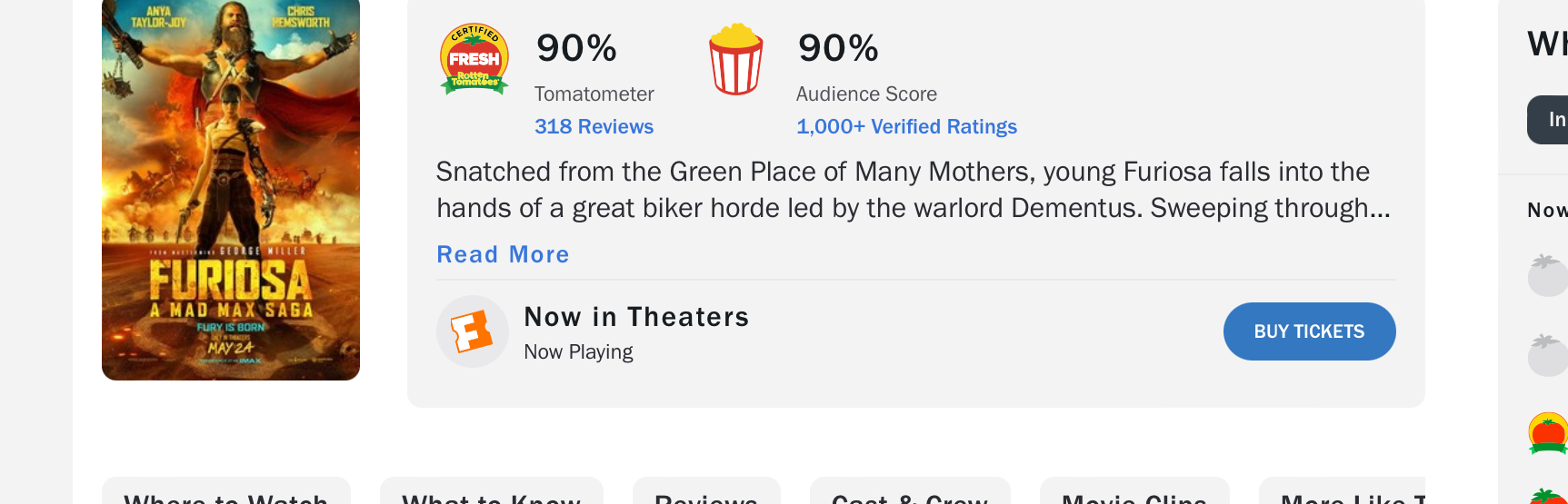1568x504 pixels.
Task: Click the Tomatometer 90% score
Action: [576, 48]
